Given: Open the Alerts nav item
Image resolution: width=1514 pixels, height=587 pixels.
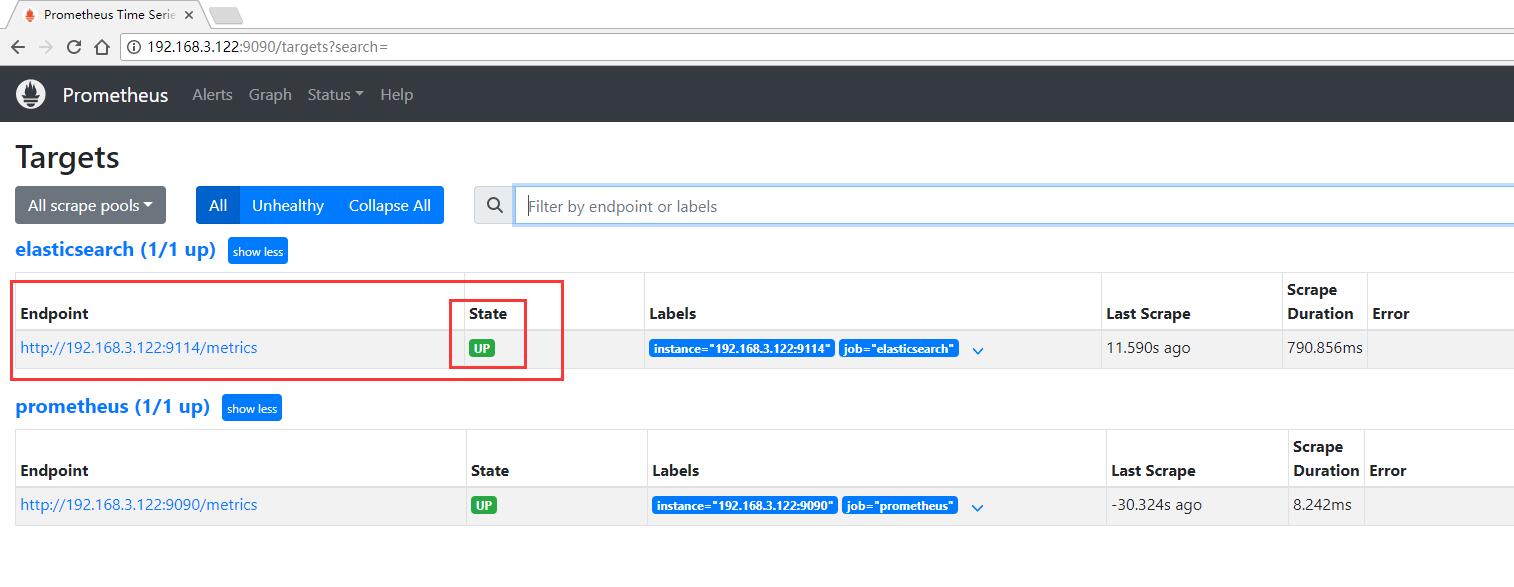Looking at the screenshot, I should (212, 94).
